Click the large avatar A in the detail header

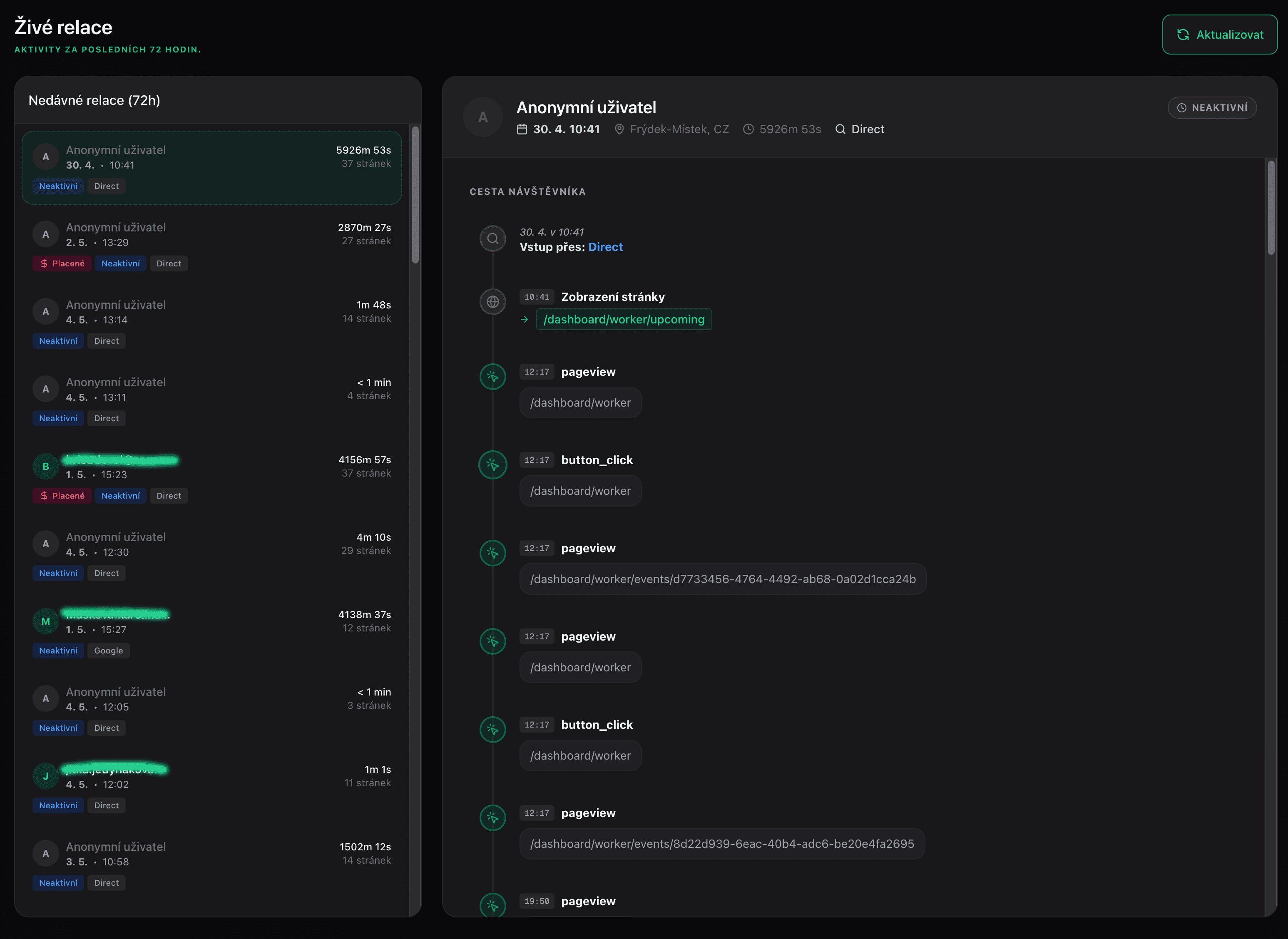(482, 117)
